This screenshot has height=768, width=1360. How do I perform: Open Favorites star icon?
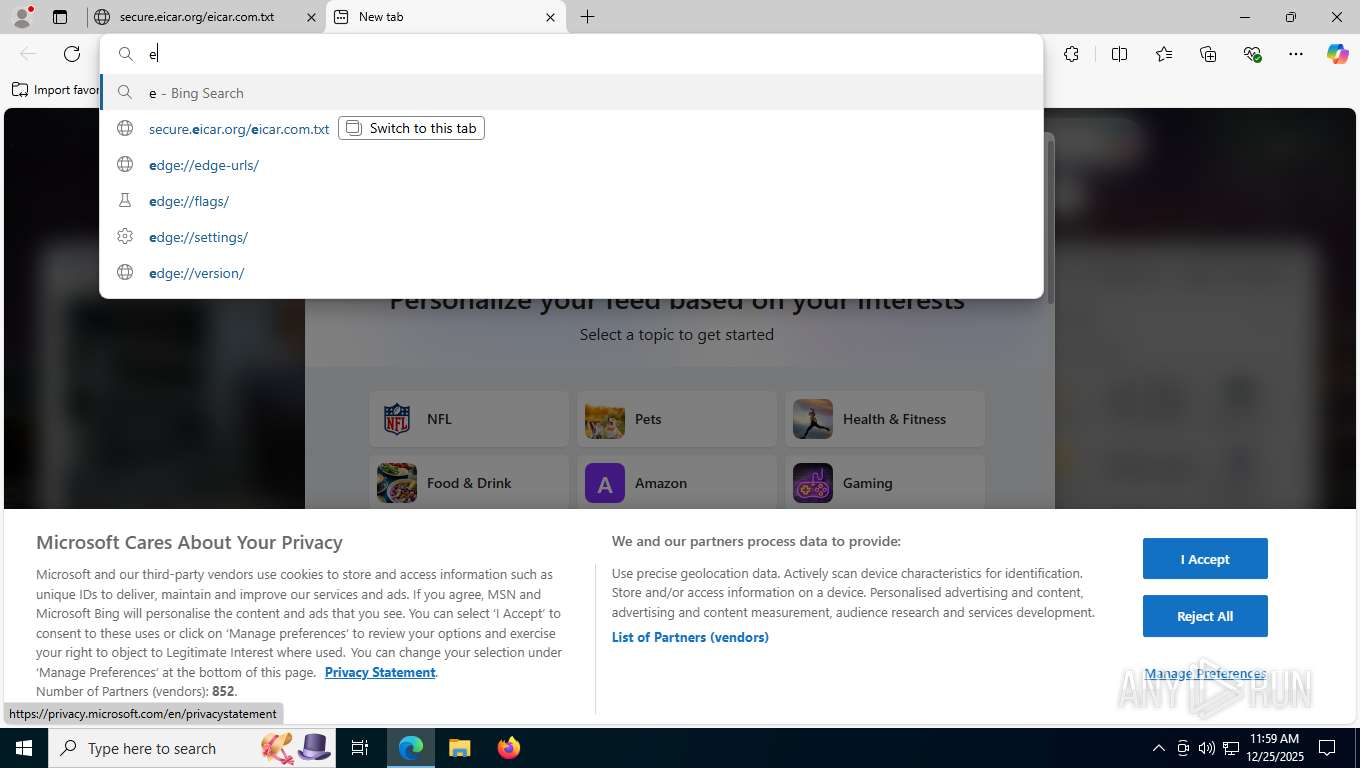[x=1163, y=54]
